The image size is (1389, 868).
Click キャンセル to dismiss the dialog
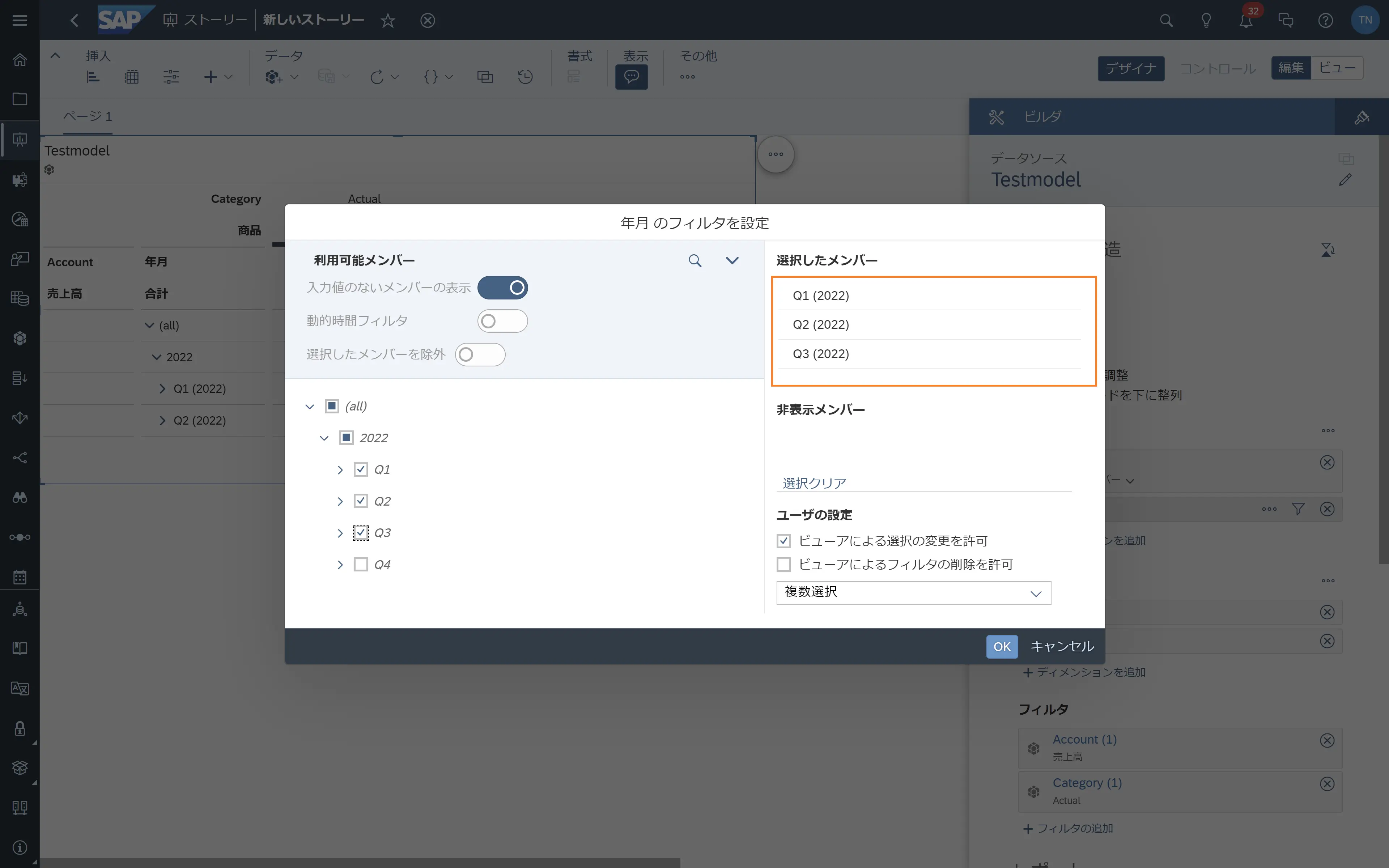coord(1062,646)
